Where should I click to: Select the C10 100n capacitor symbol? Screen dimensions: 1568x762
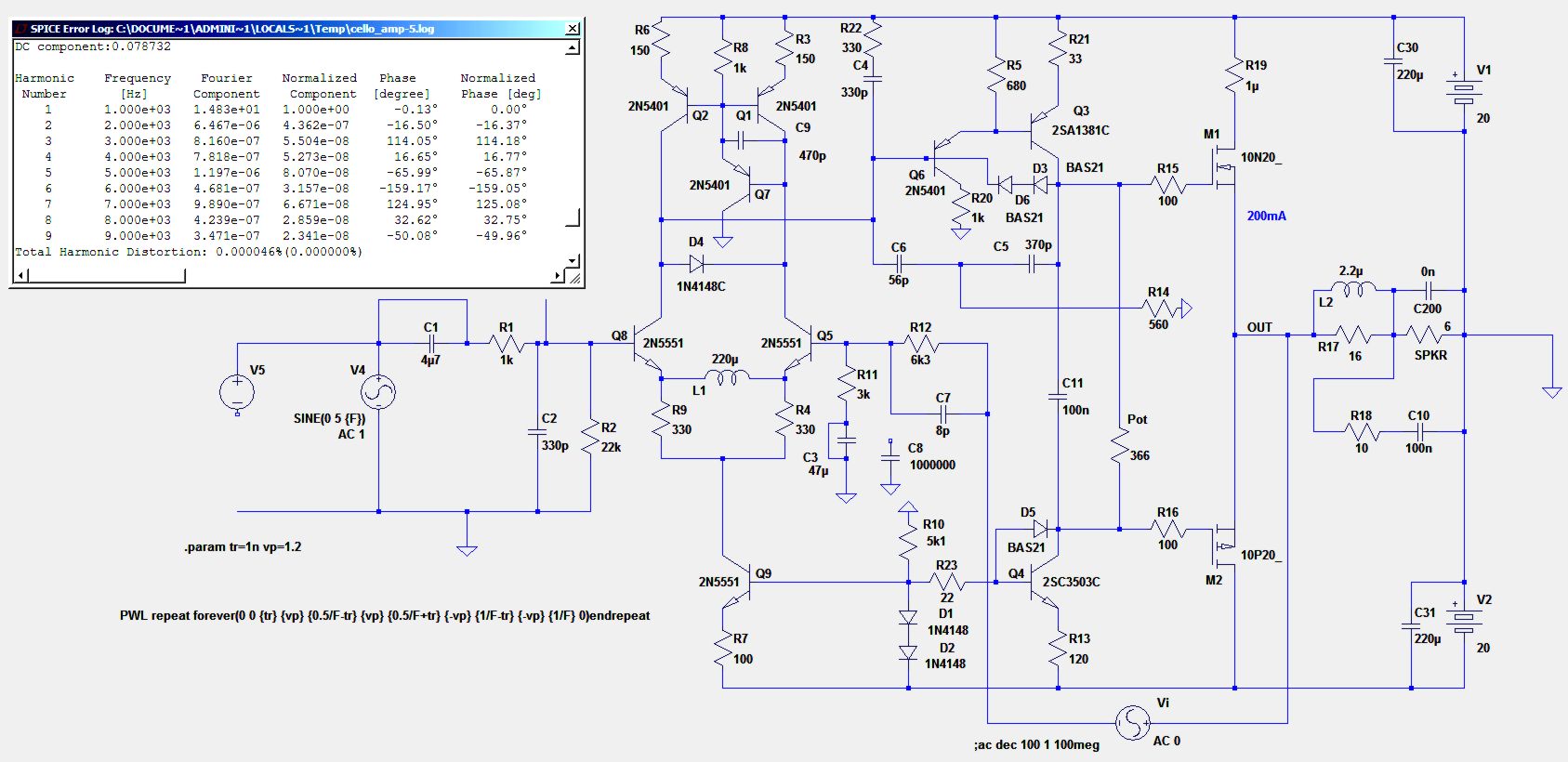(1419, 431)
